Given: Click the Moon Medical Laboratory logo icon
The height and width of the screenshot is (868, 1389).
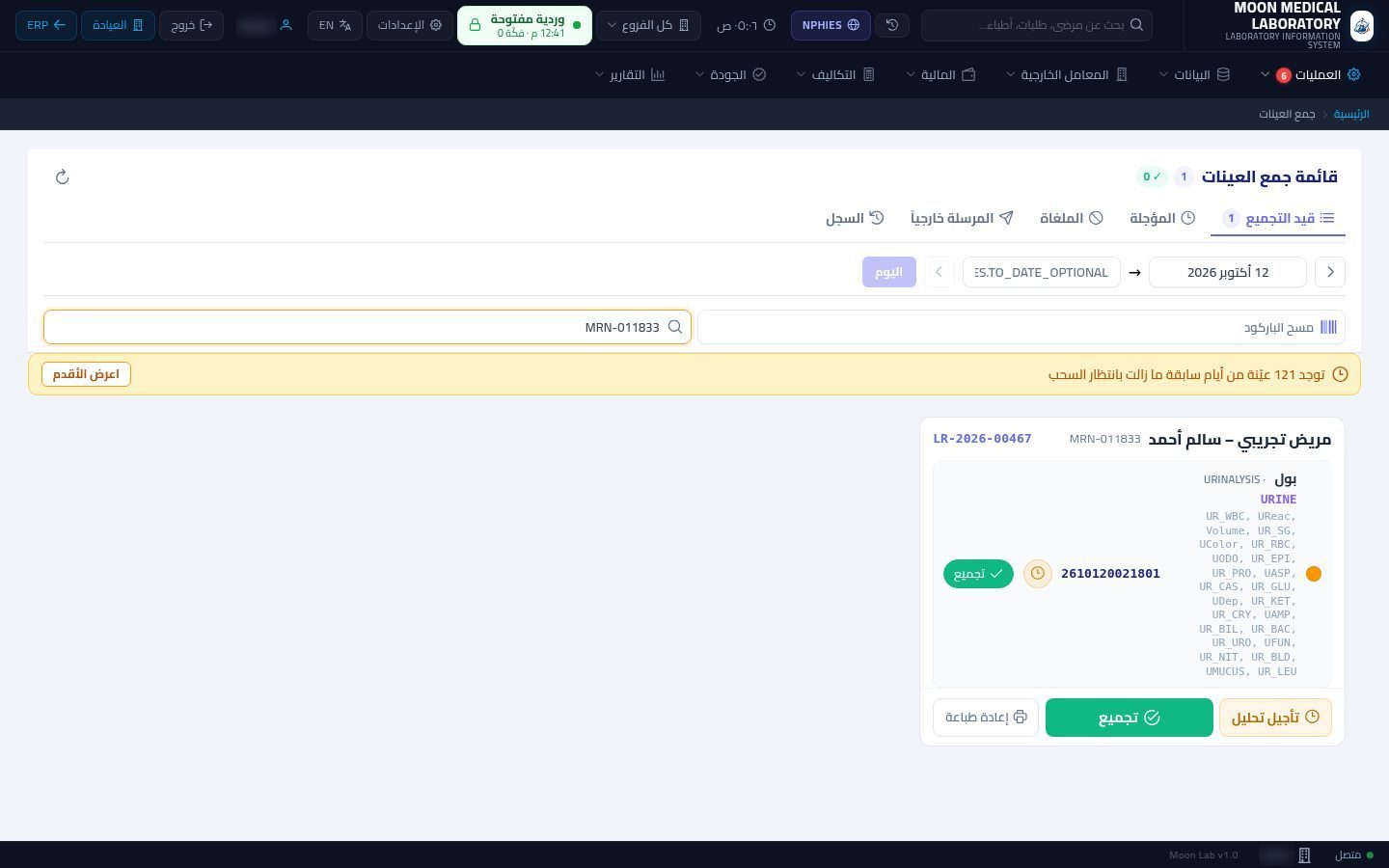Looking at the screenshot, I should (x=1361, y=26).
